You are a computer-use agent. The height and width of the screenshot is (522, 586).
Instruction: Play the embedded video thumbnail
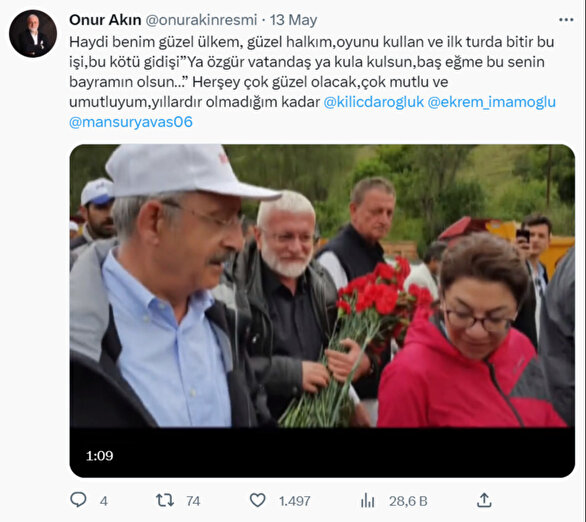[322, 311]
